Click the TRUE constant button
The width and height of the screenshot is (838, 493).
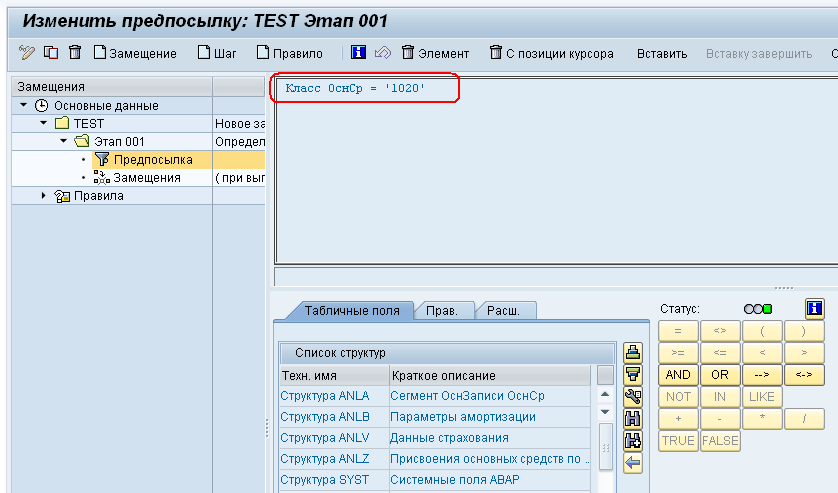click(678, 441)
